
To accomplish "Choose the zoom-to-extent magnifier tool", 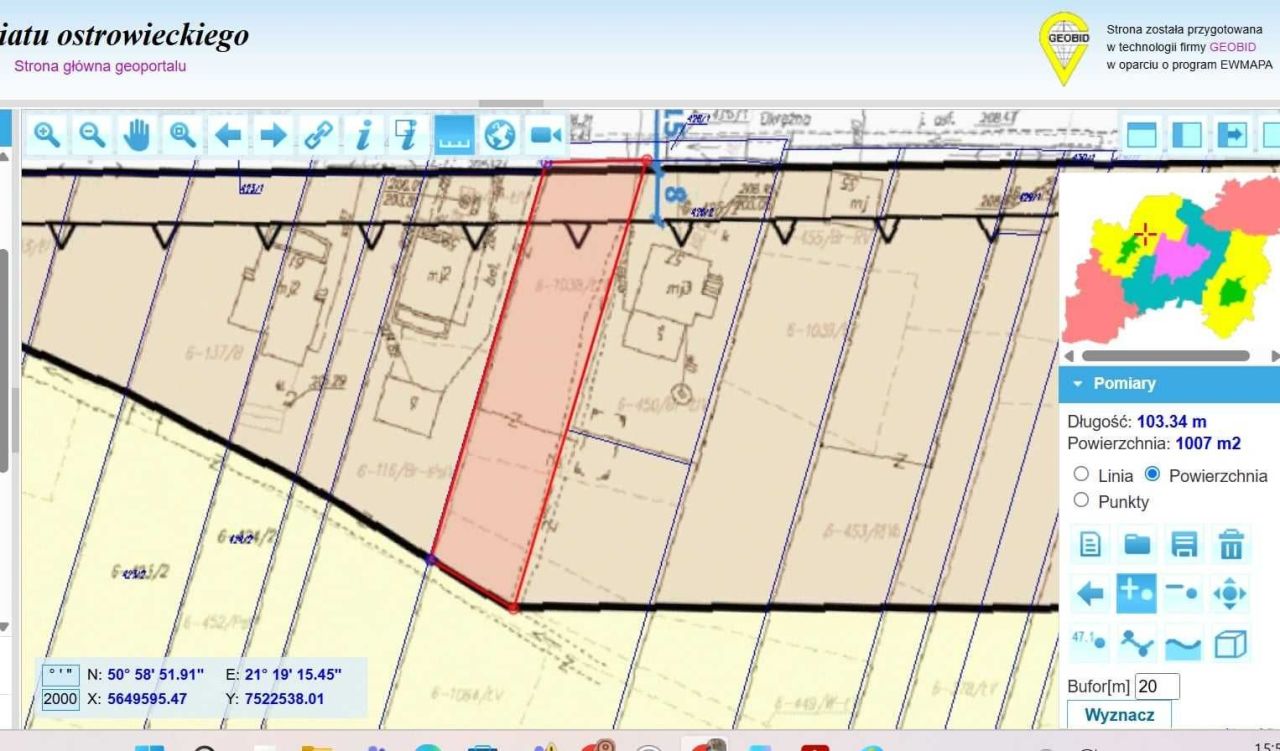I will [183, 134].
